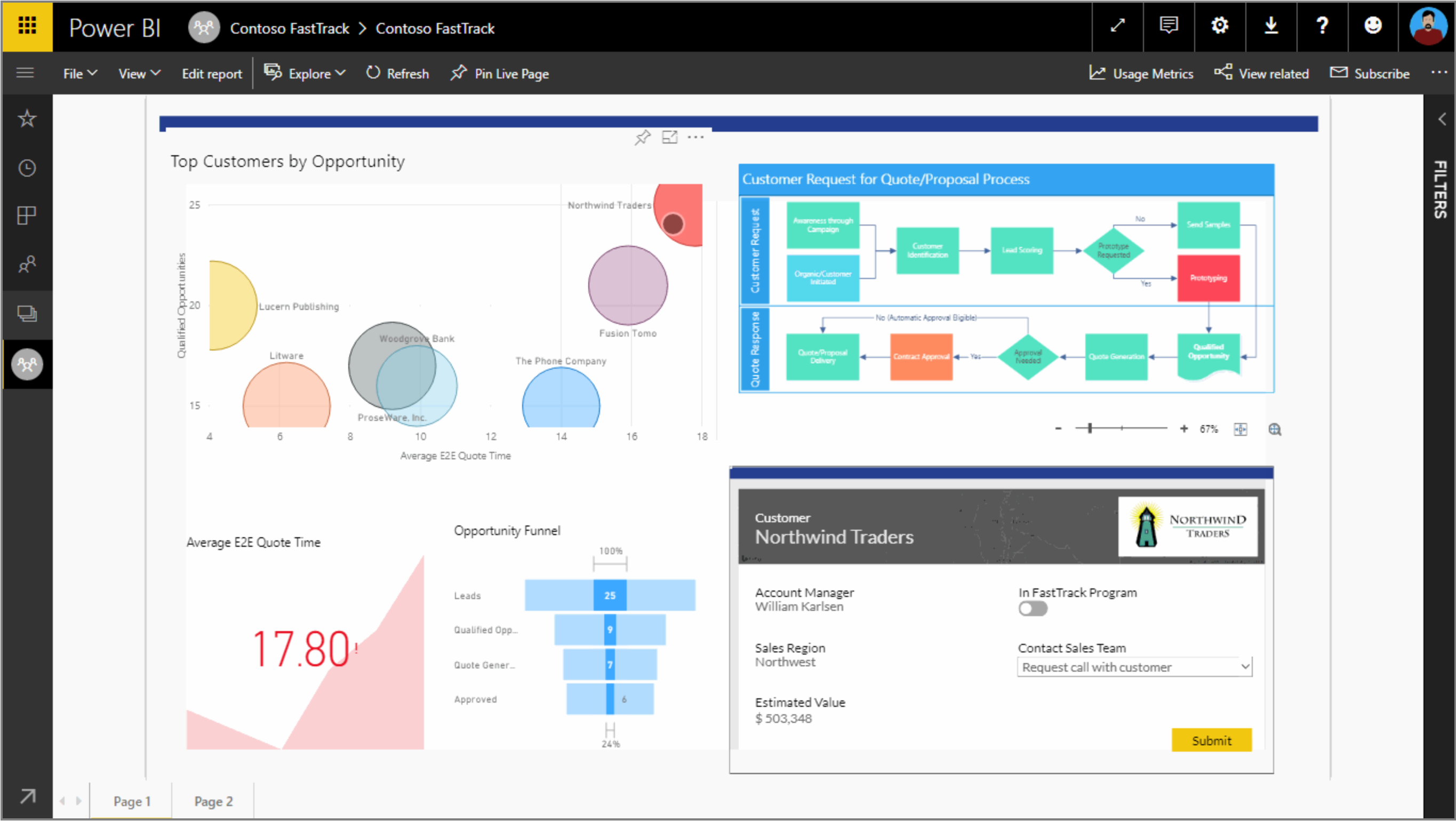Viewport: 1456px width, 821px height.
Task: Click Subscribe
Action: tap(1370, 74)
